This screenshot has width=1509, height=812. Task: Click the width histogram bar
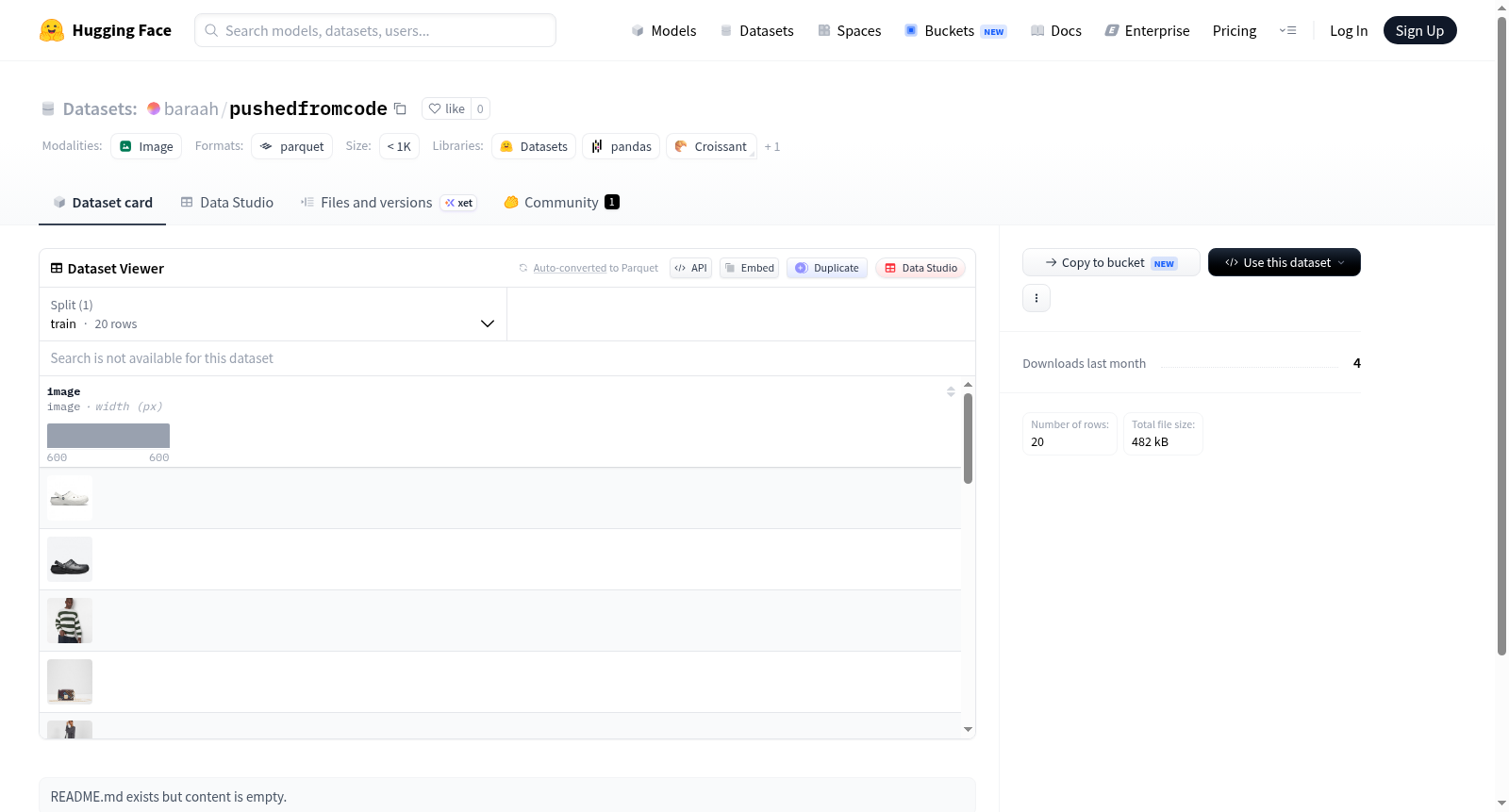click(108, 436)
